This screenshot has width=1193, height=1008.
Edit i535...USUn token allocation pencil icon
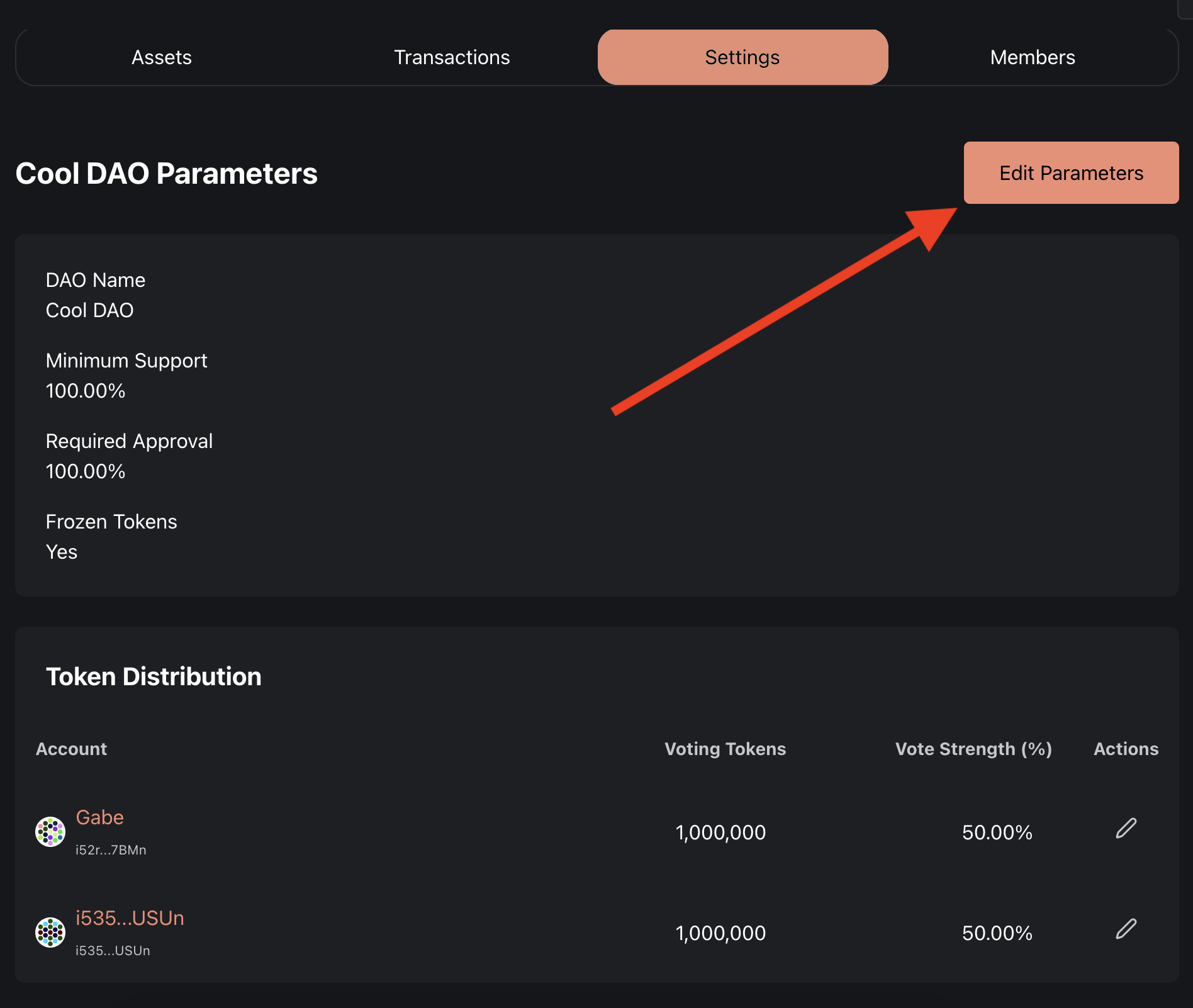point(1126,929)
